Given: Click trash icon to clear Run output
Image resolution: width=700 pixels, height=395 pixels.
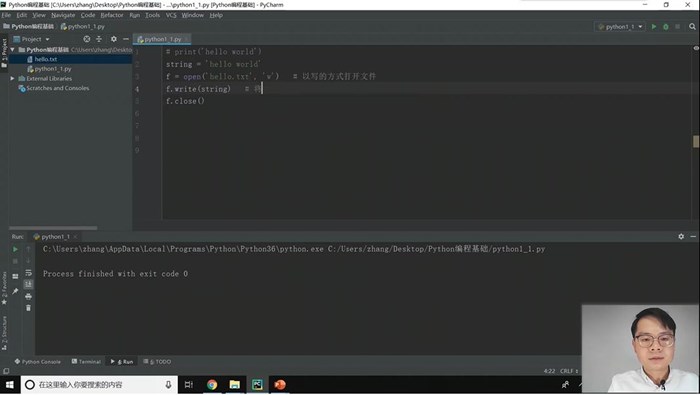Looking at the screenshot, I should [29, 308].
